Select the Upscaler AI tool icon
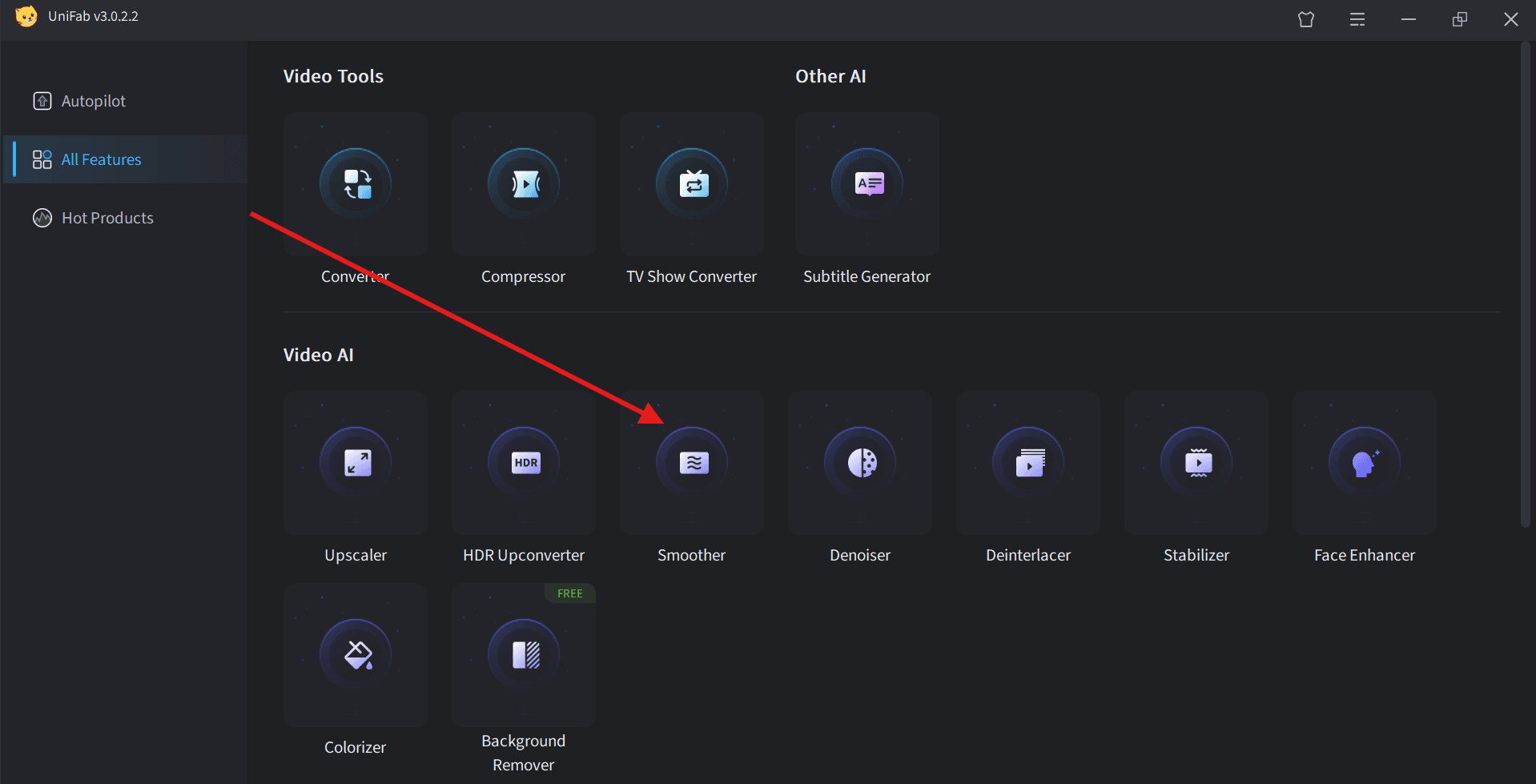The height and width of the screenshot is (784, 1536). 356,463
